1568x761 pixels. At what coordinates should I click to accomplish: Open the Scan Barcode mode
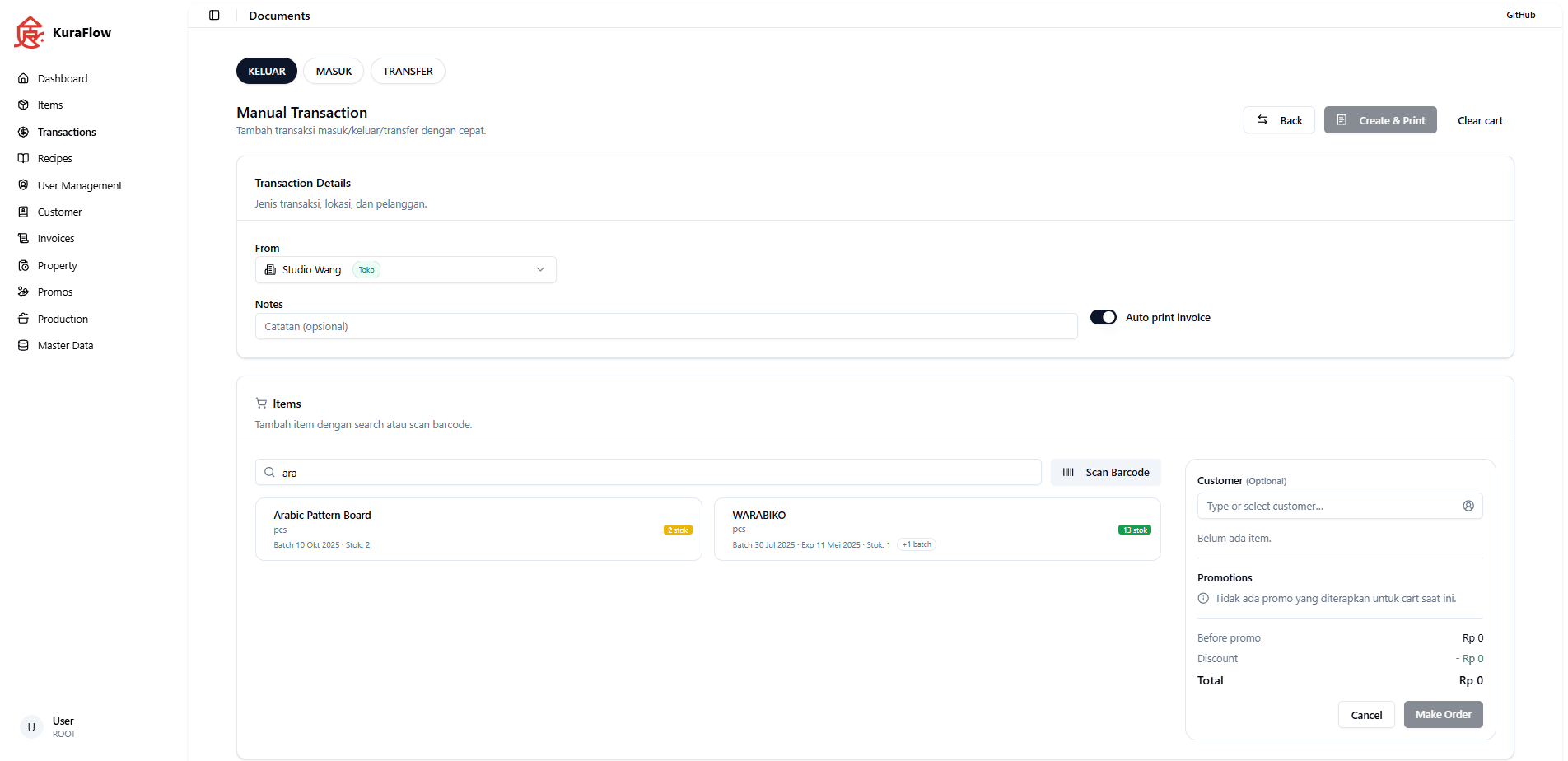click(x=1105, y=472)
